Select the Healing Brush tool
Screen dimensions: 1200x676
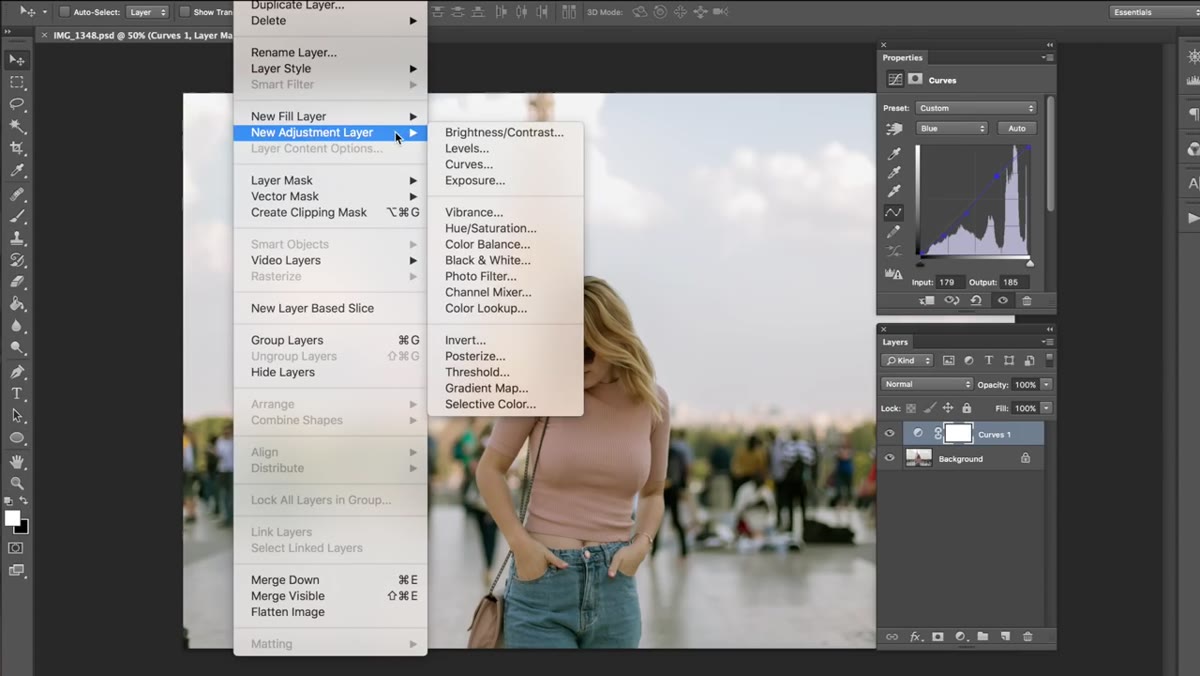[17, 194]
